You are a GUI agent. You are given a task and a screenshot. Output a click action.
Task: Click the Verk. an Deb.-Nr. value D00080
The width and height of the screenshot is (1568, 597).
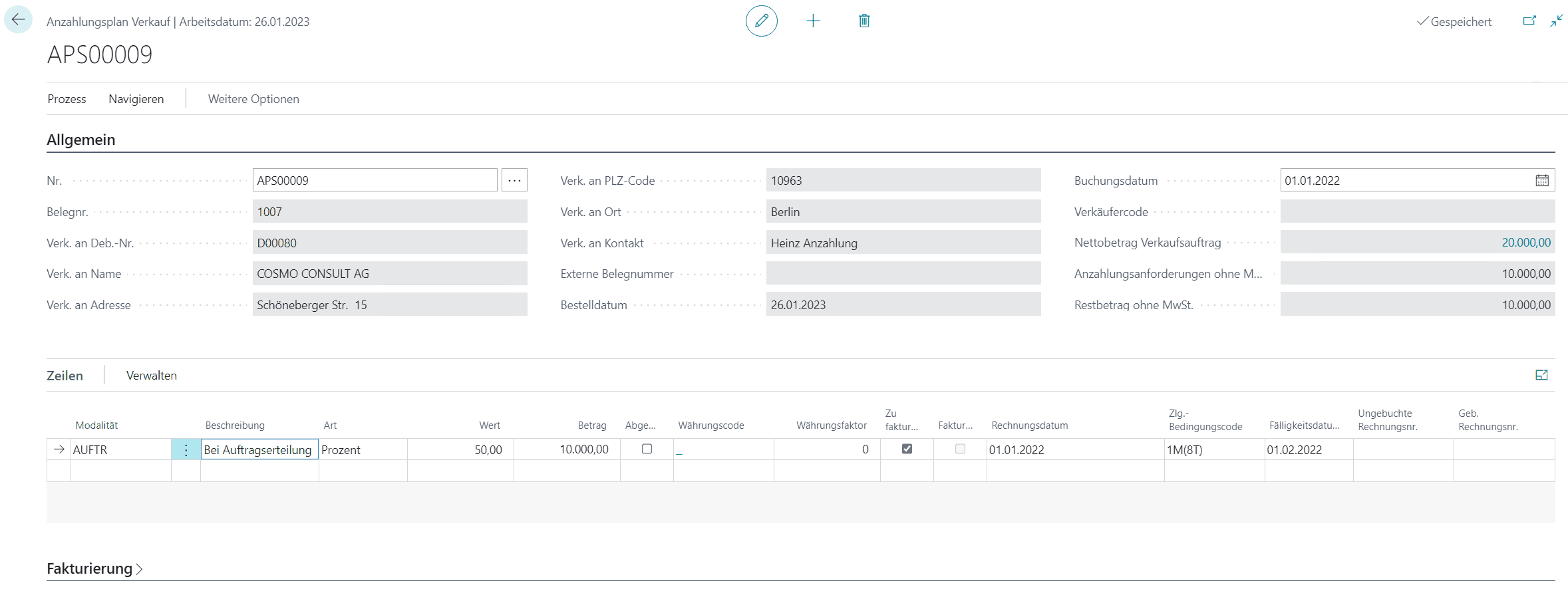click(x=390, y=243)
